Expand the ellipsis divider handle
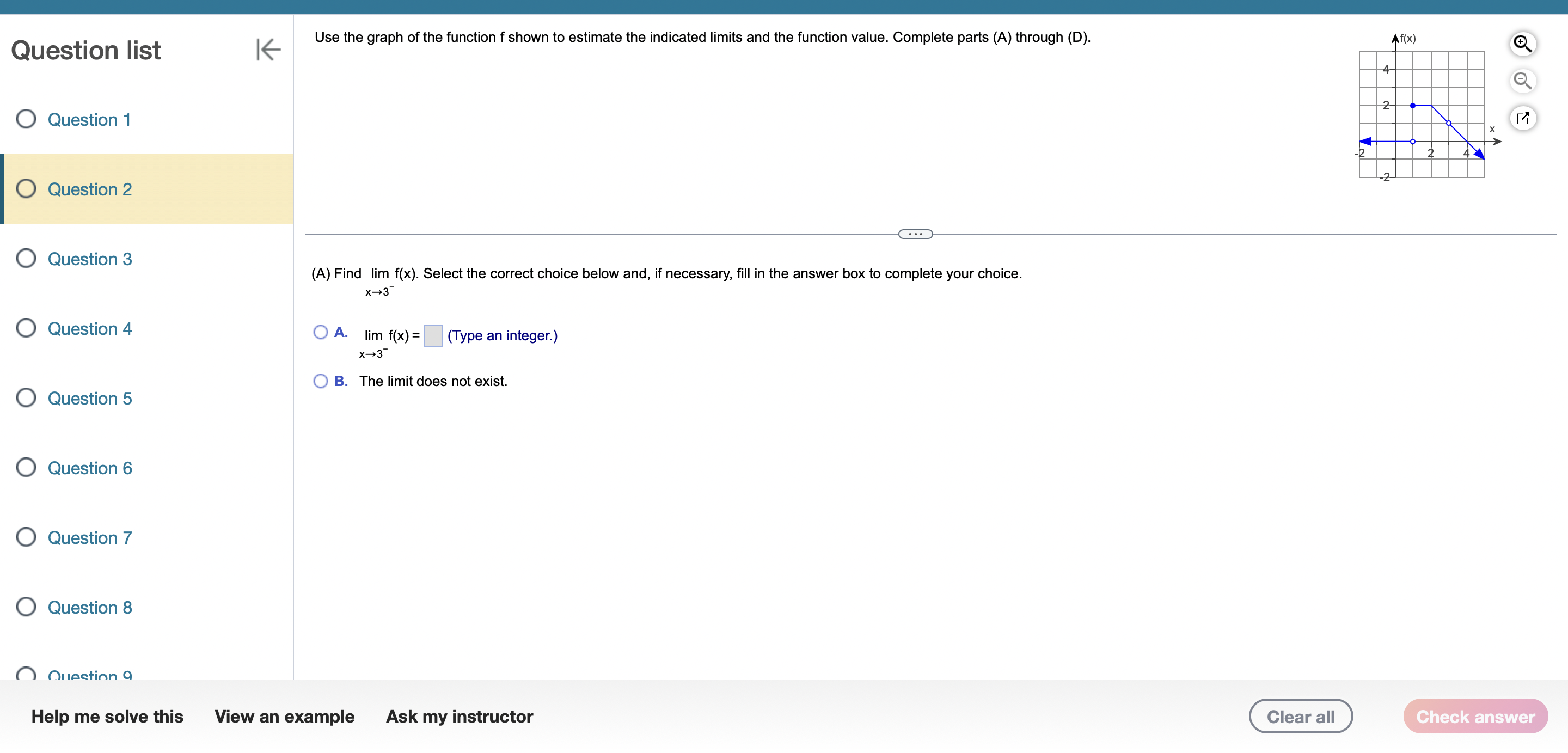 (x=915, y=234)
